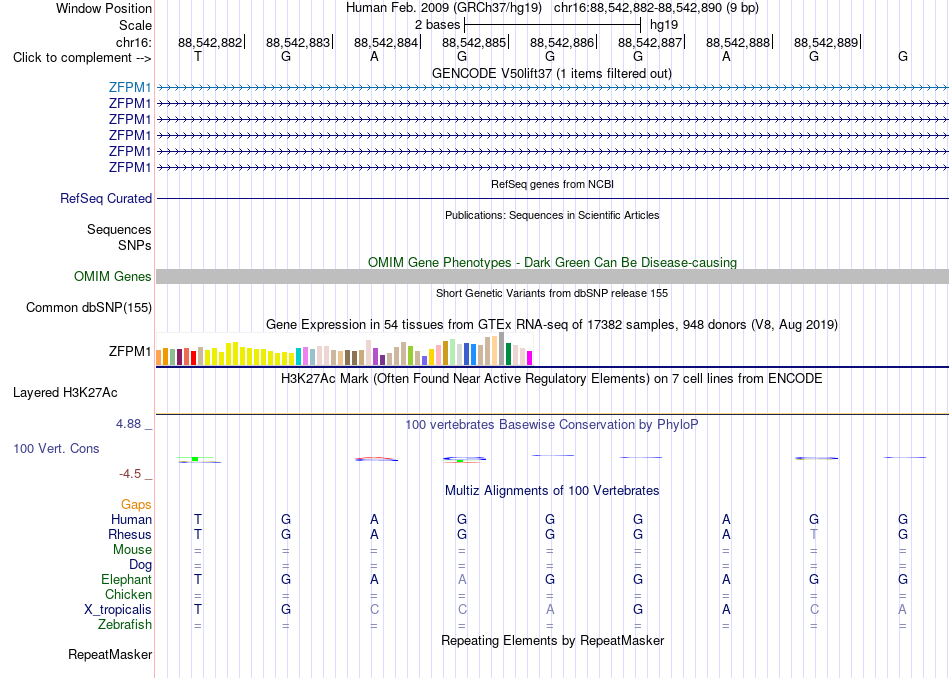
Task: Click the faded A in the Elephant row
Action: click(x=462, y=579)
